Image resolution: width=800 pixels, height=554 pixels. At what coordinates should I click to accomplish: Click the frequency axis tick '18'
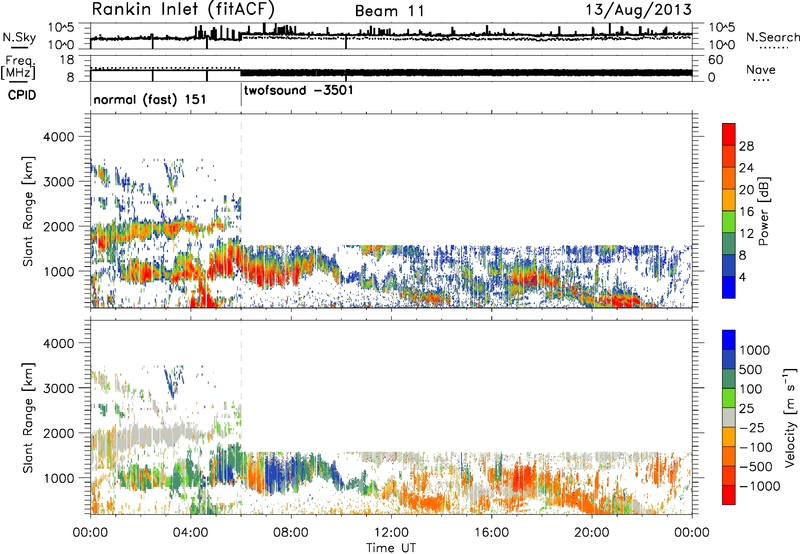coord(67,60)
